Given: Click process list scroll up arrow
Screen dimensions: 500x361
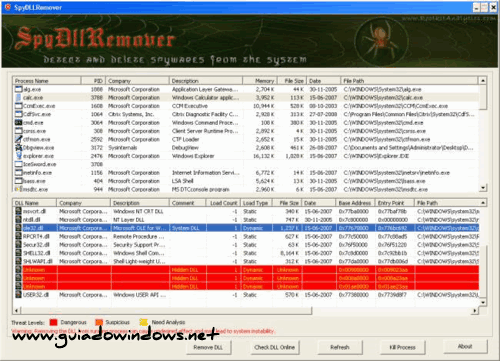Looking at the screenshot, I should [483, 81].
